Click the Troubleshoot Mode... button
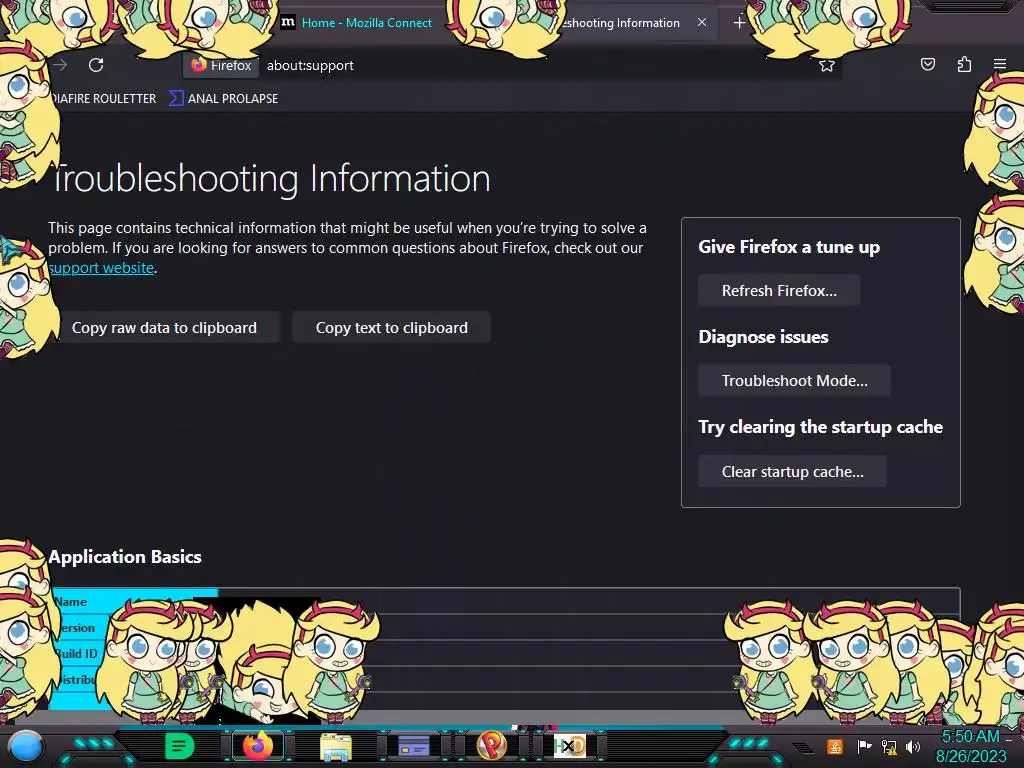This screenshot has width=1024, height=768. pyautogui.click(x=794, y=381)
